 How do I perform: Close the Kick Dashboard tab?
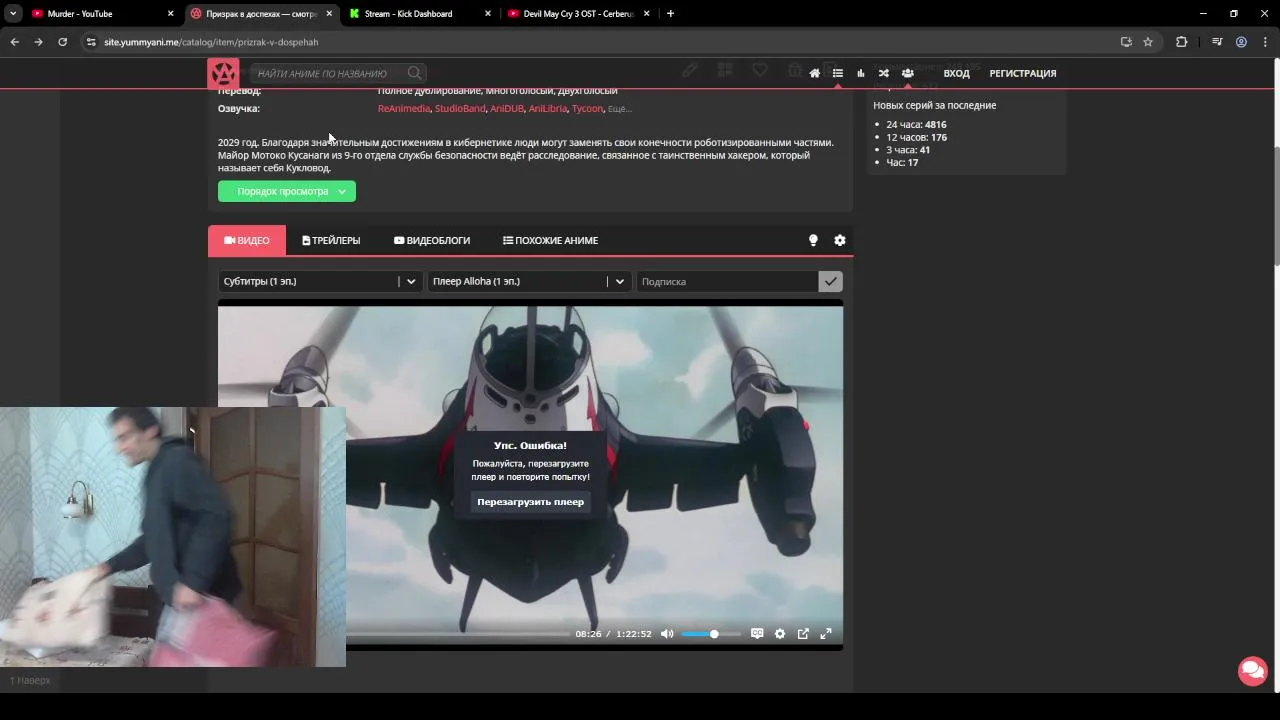tap(488, 14)
